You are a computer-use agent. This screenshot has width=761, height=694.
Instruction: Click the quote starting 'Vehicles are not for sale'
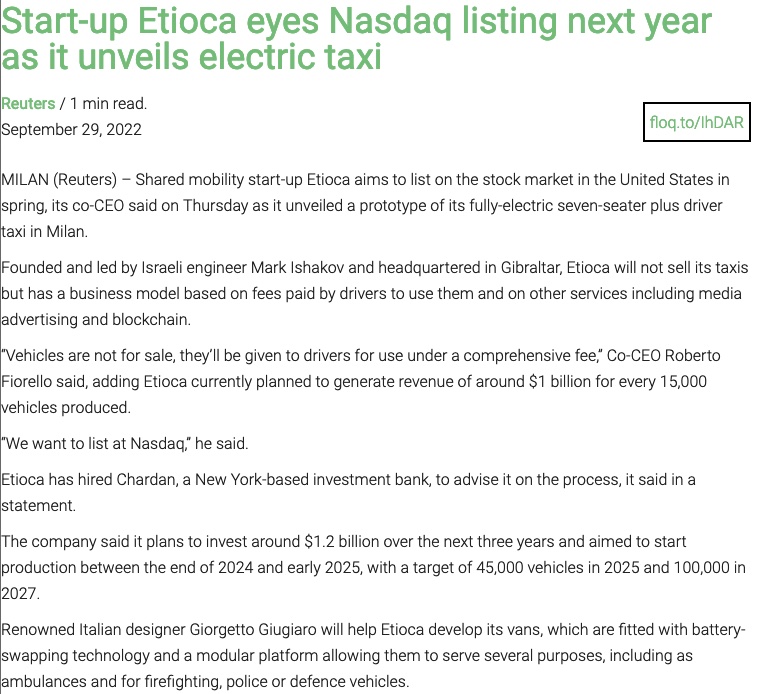tap(300, 356)
